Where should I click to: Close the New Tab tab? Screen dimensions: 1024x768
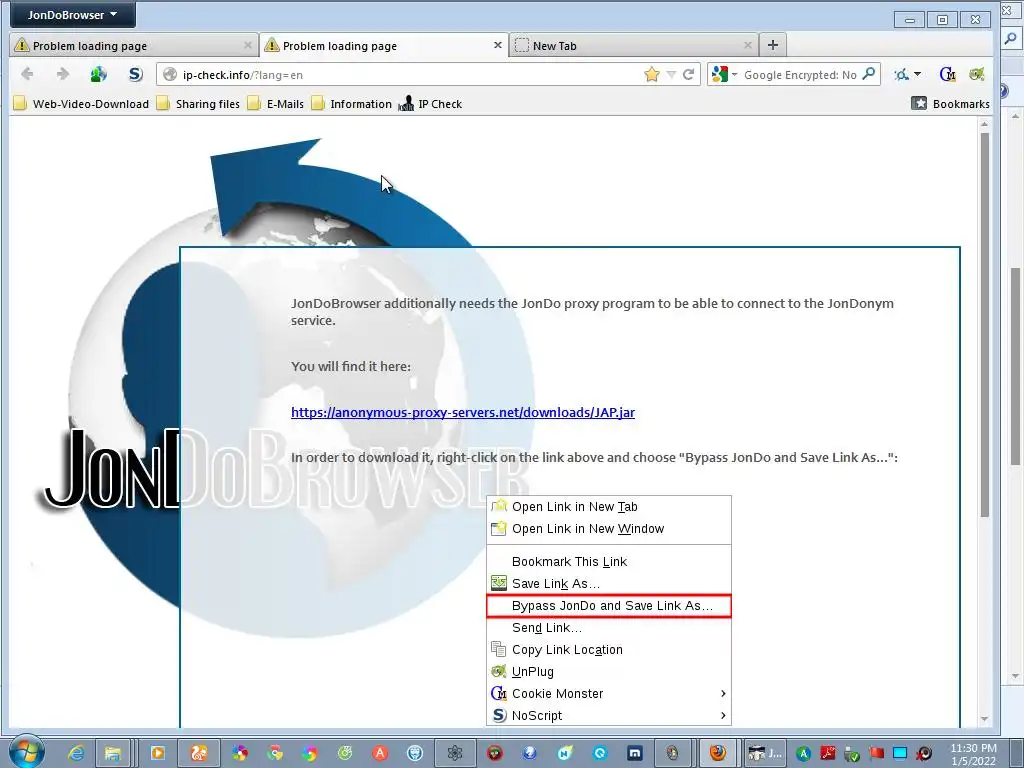click(748, 45)
